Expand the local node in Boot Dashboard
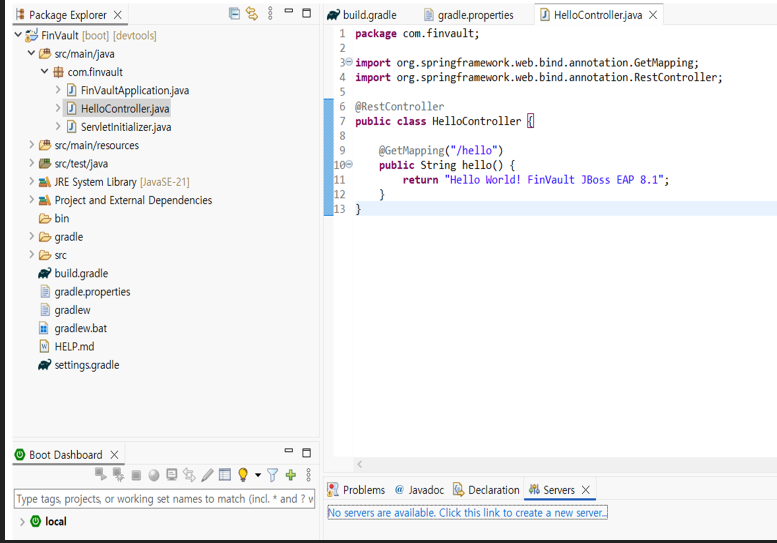Image resolution: width=777 pixels, height=543 pixels. point(22,521)
